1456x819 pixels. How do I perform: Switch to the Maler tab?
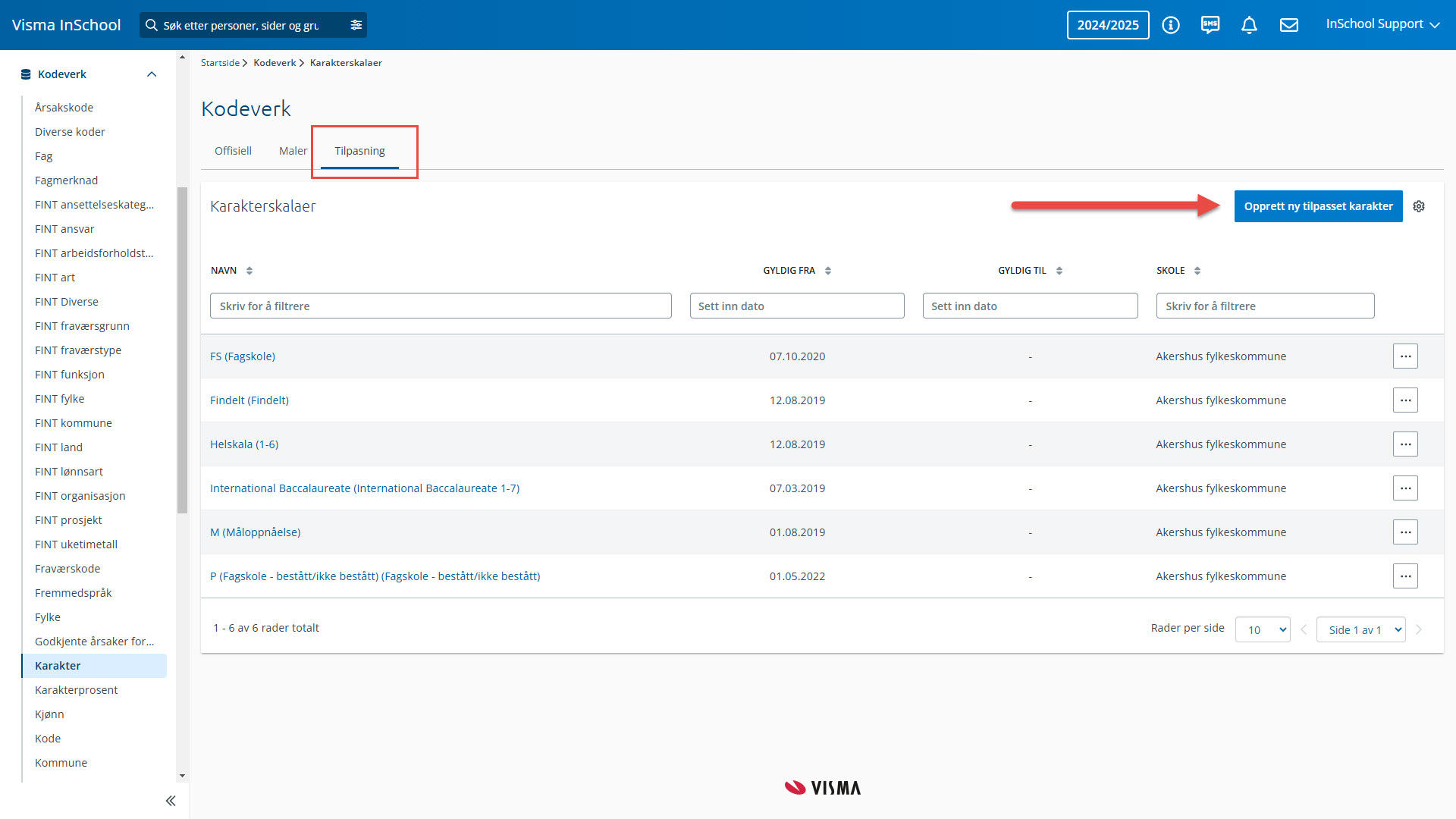pos(293,151)
